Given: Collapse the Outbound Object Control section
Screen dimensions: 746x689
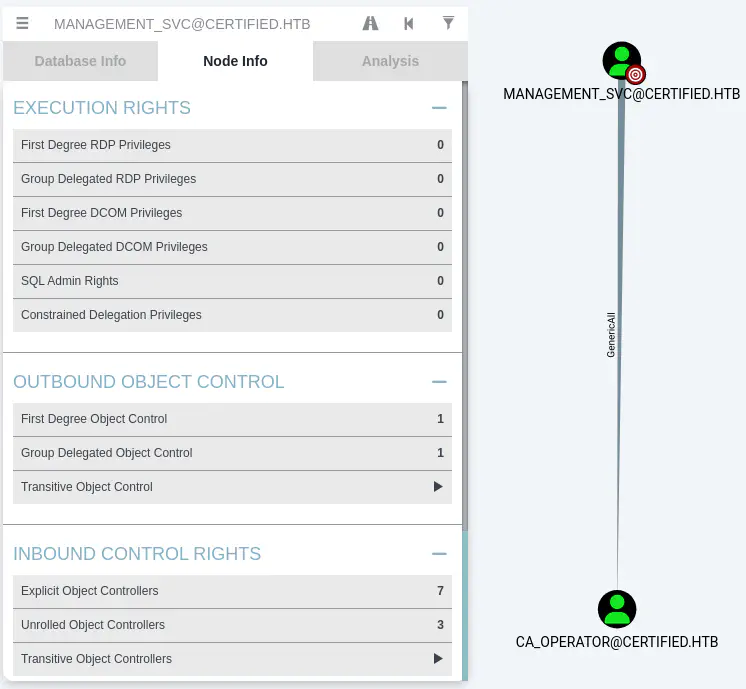Looking at the screenshot, I should click(438, 382).
